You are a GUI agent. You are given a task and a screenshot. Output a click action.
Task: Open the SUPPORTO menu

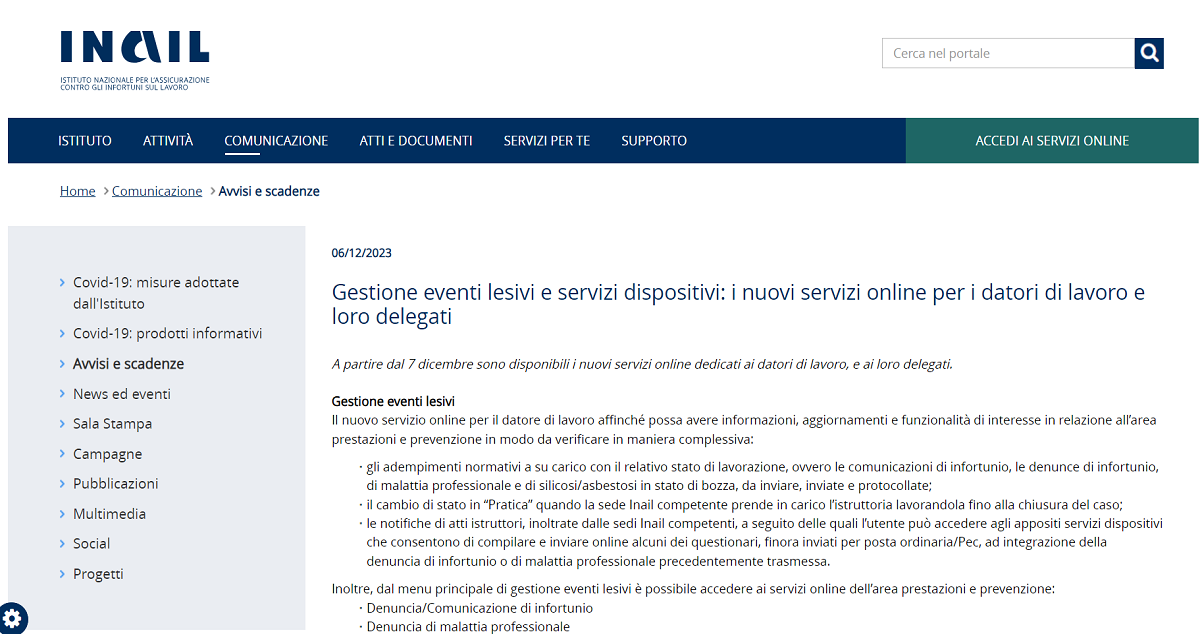click(x=654, y=141)
